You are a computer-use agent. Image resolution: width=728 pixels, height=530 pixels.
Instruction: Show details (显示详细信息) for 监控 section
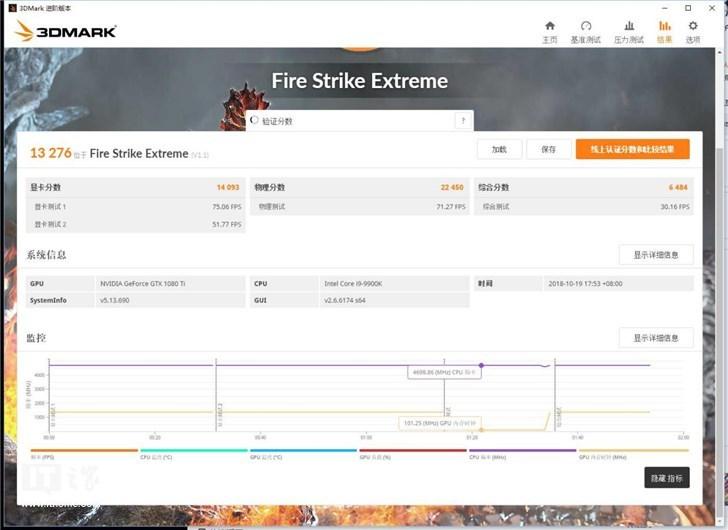point(656,338)
